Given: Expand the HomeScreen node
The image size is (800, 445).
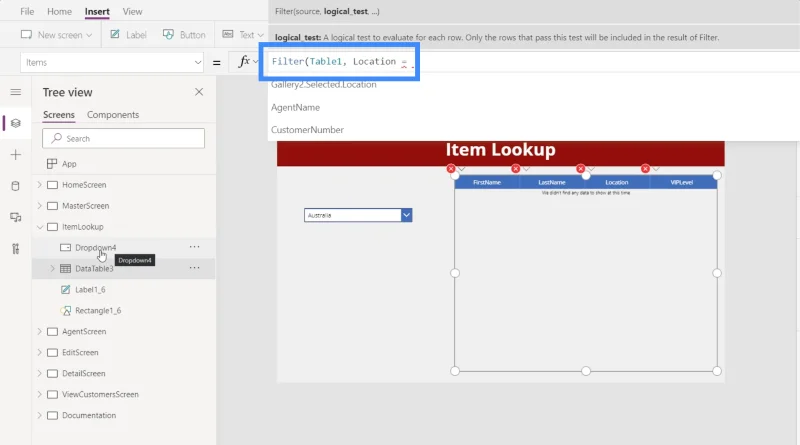Looking at the screenshot, I should coord(40,185).
